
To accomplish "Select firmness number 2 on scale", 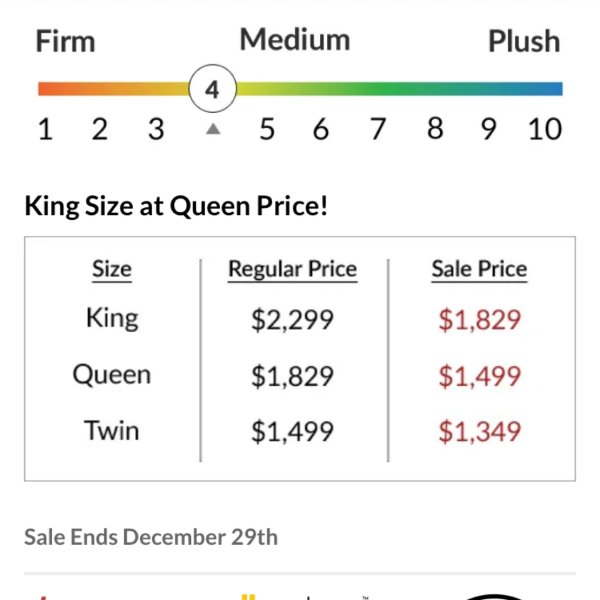I will tap(100, 129).
